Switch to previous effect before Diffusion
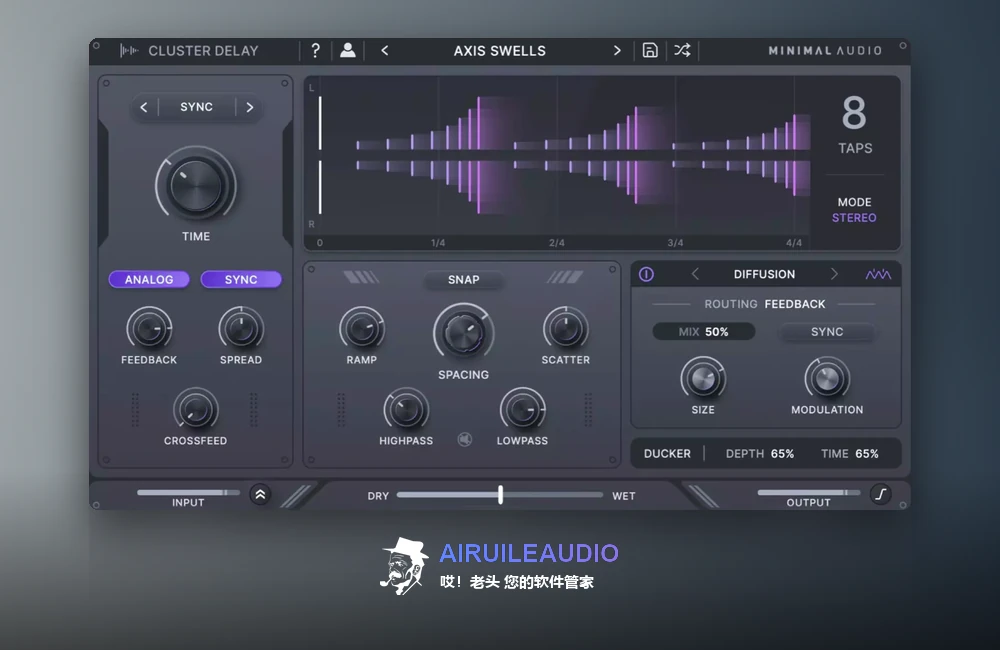 (695, 274)
